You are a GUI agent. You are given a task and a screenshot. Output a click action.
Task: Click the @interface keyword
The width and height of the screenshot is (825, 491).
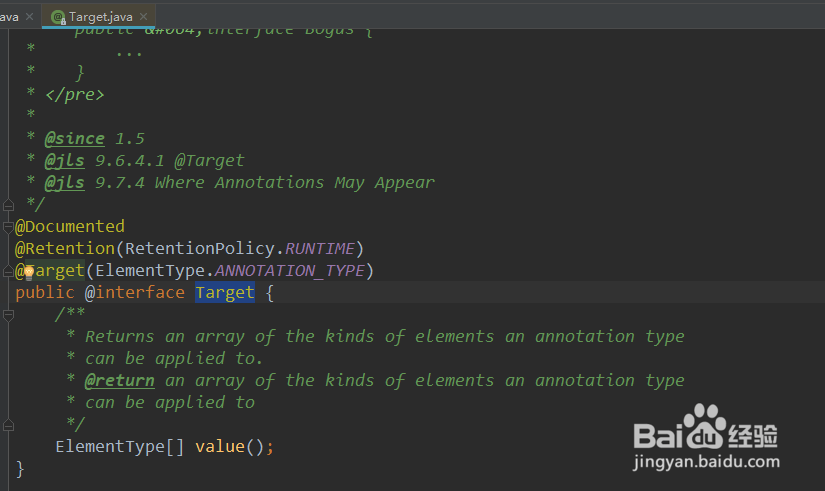click(x=135, y=293)
